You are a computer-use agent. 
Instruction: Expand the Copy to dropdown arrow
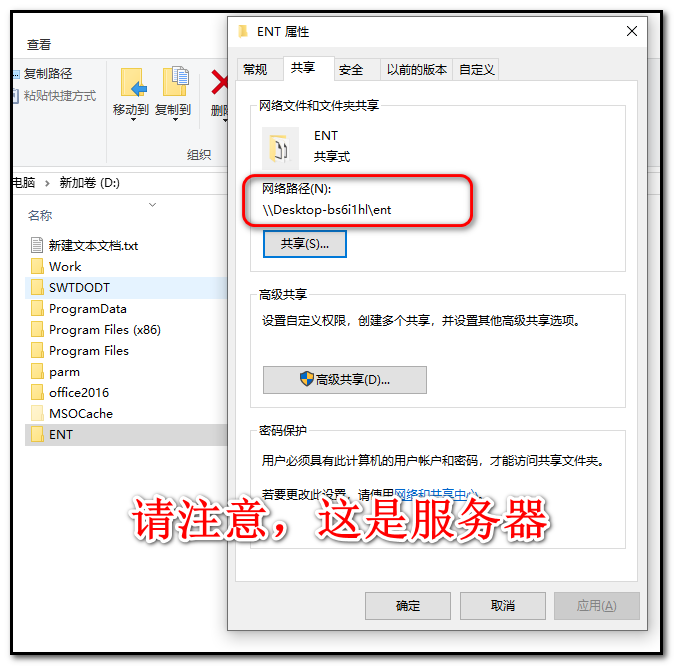175,120
